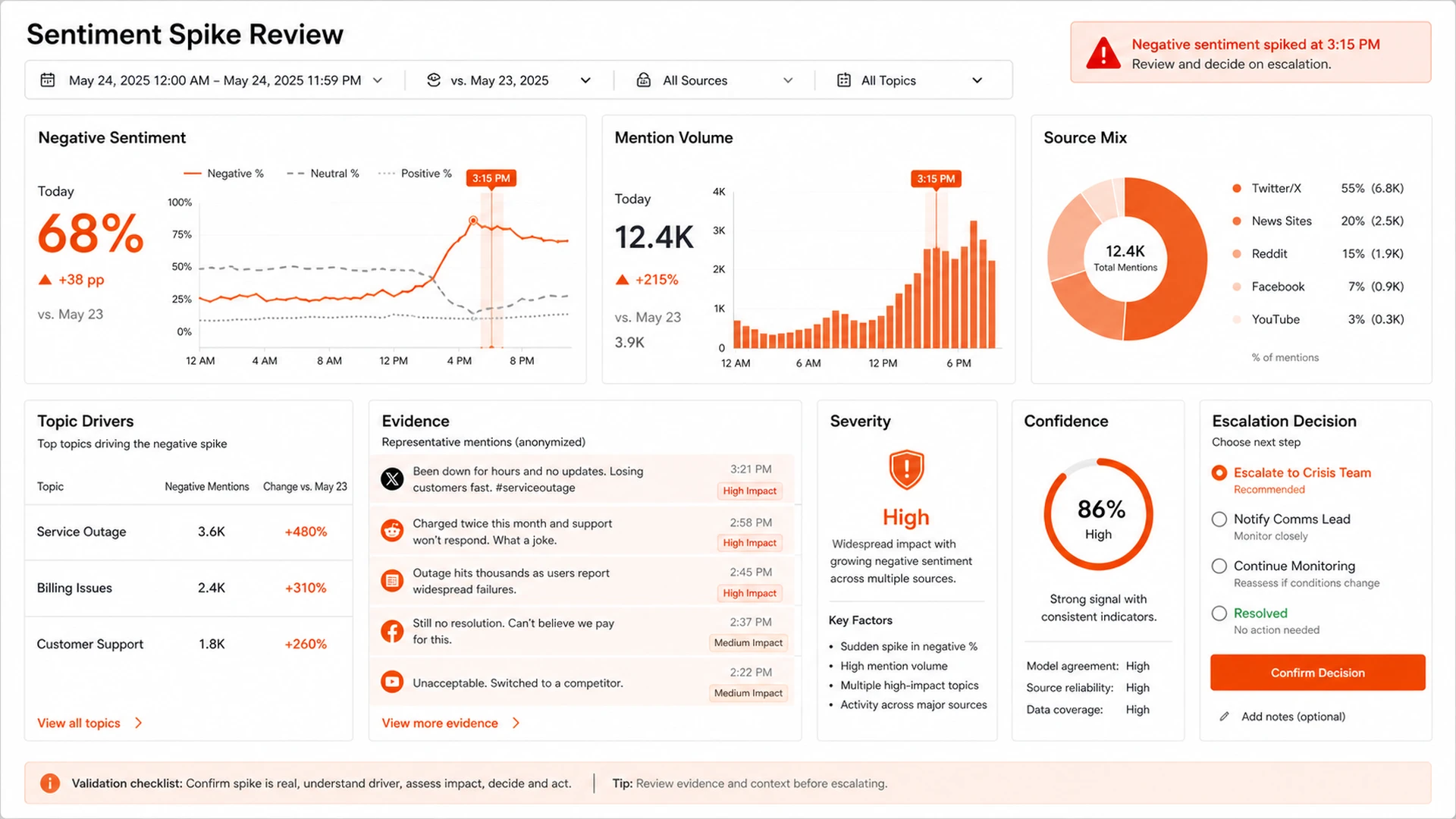Image resolution: width=1456 pixels, height=819 pixels.
Task: Click the Reddit legend color dot
Action: 1237,254
